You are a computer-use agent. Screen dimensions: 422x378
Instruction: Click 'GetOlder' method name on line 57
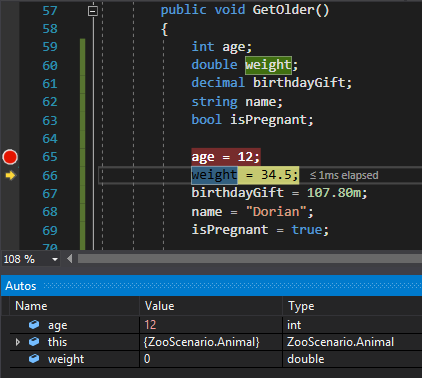point(283,10)
